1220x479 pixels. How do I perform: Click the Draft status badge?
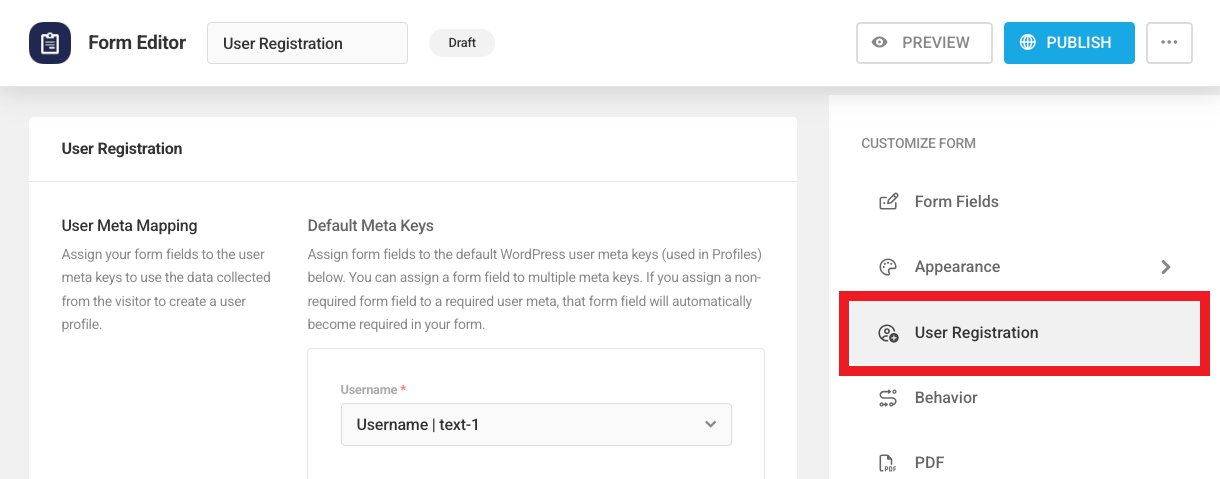point(462,43)
